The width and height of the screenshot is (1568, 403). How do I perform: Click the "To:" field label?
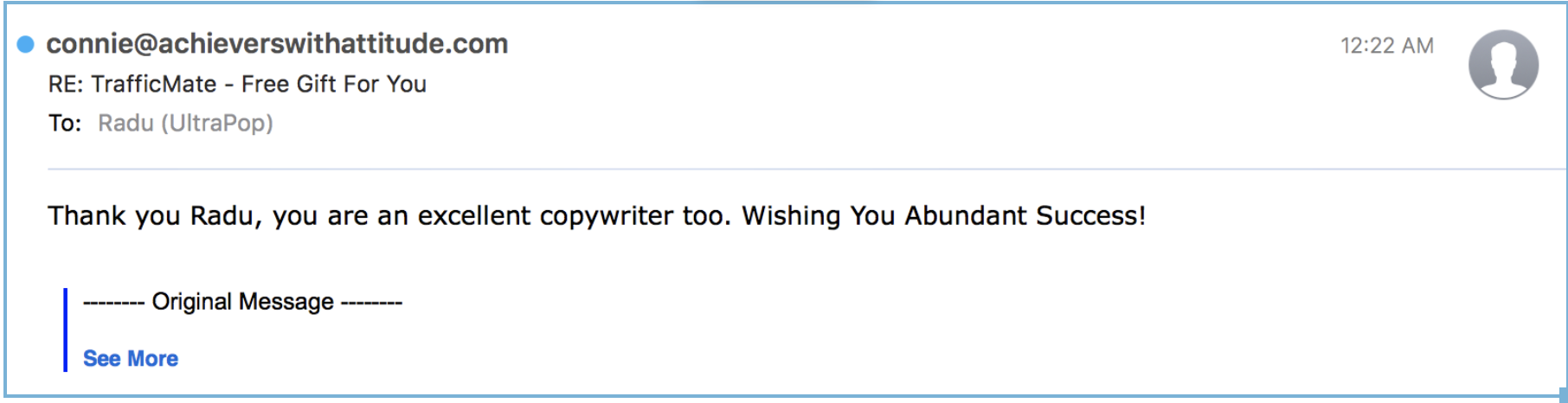tap(65, 123)
